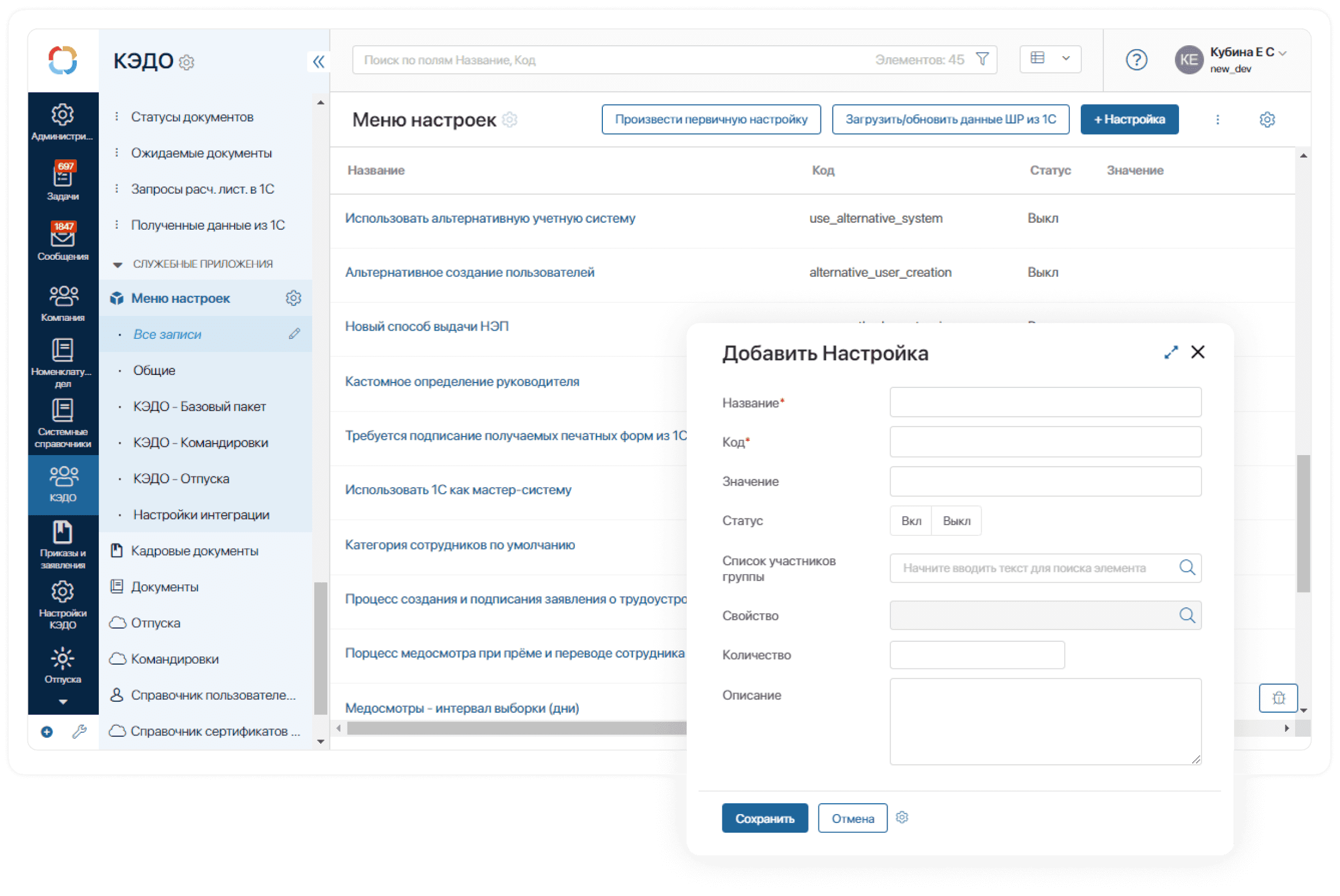This screenshot has height=896, width=1340.
Task: Set status toggle to Выкл
Action: point(956,521)
